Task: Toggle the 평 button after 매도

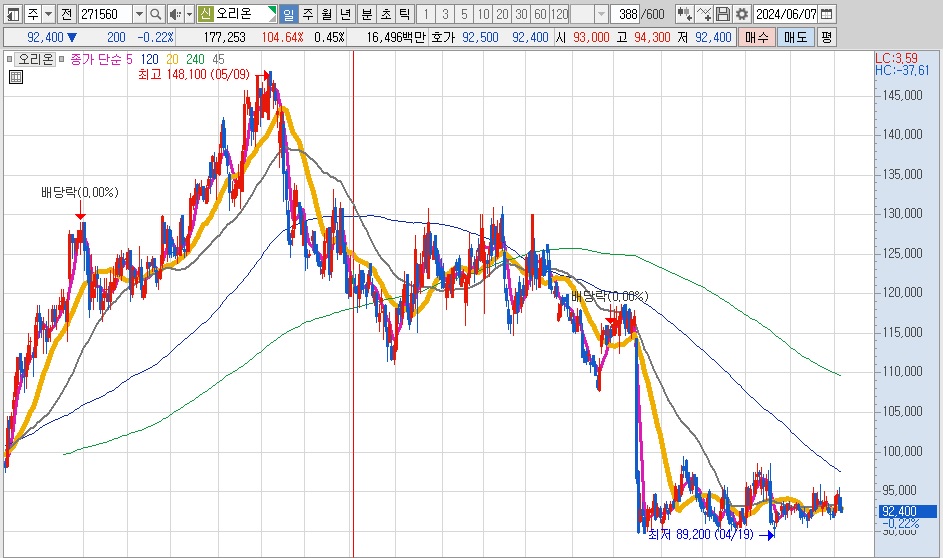Action: [x=827, y=37]
